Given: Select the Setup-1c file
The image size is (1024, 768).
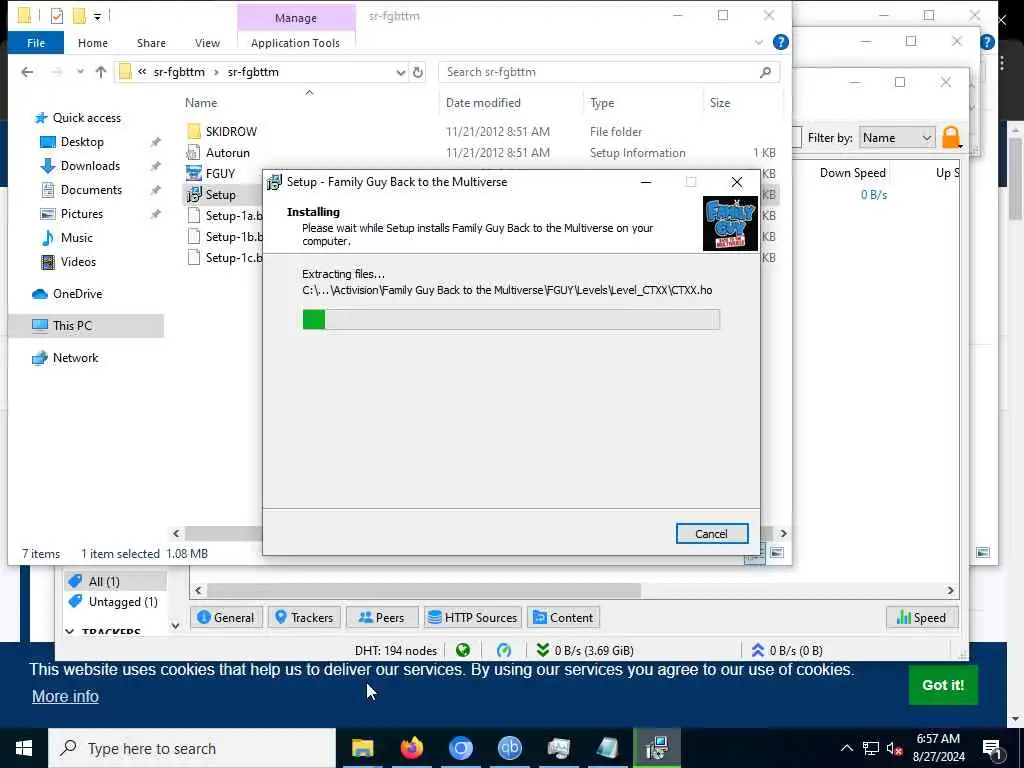Looking at the screenshot, I should [234, 257].
